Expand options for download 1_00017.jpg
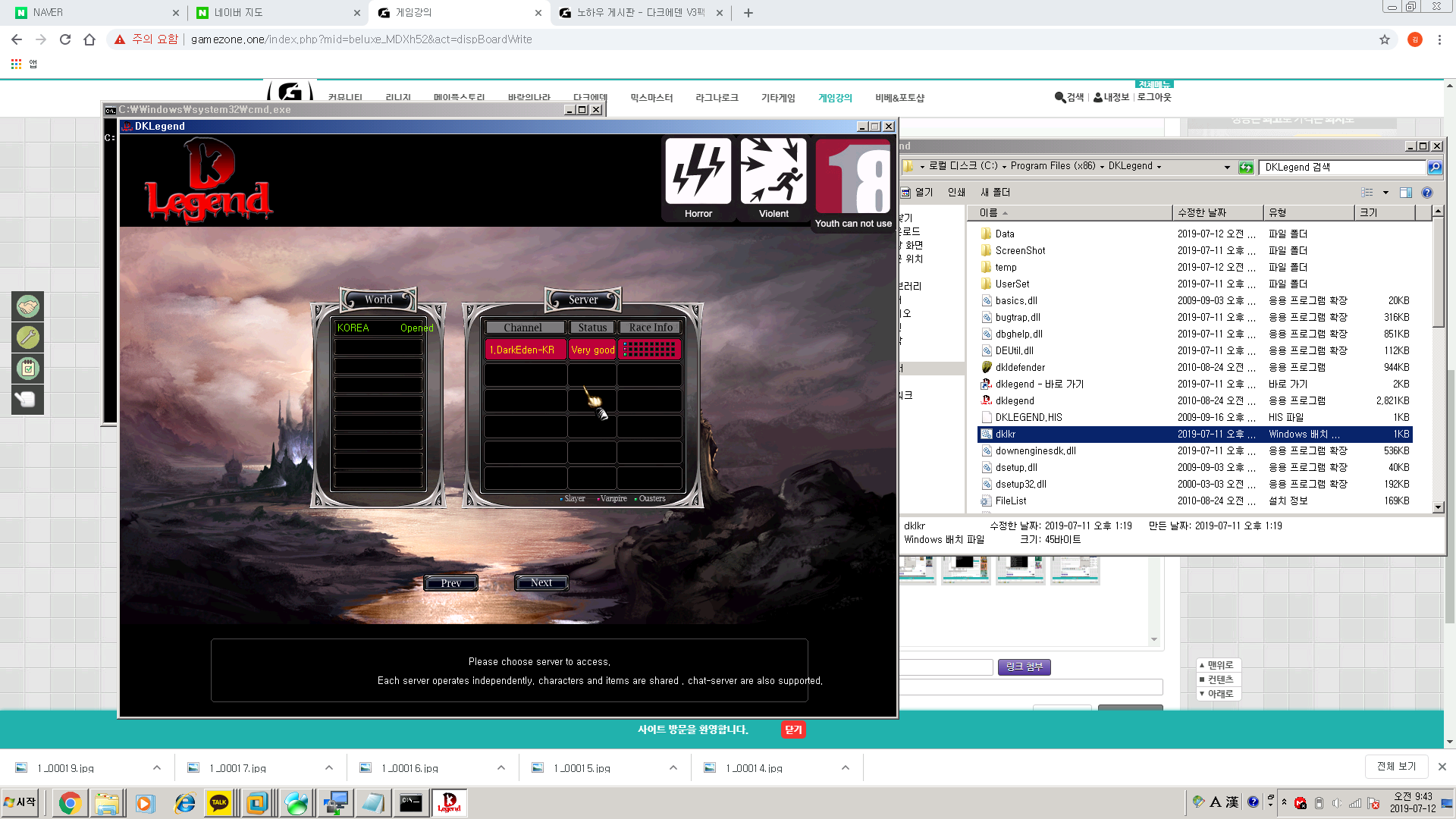The height and width of the screenshot is (819, 1456). 329,767
